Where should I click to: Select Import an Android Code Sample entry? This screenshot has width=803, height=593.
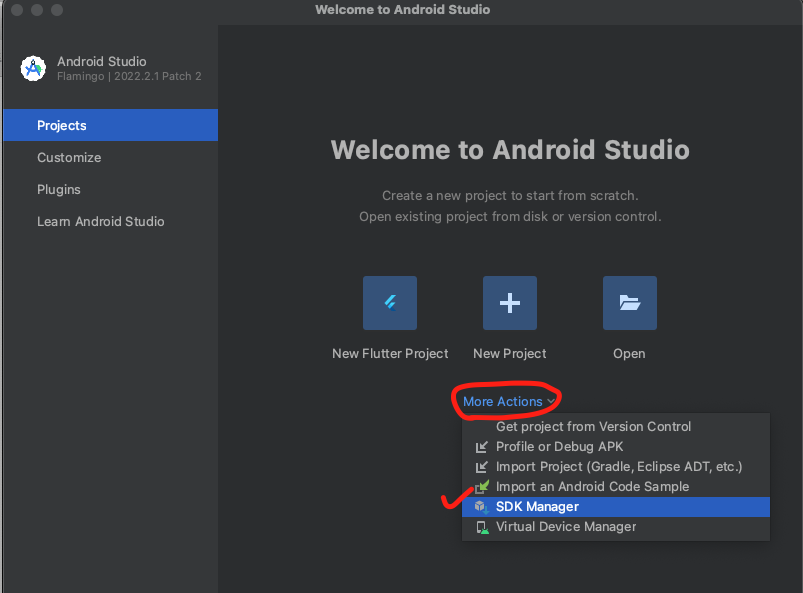(x=616, y=486)
